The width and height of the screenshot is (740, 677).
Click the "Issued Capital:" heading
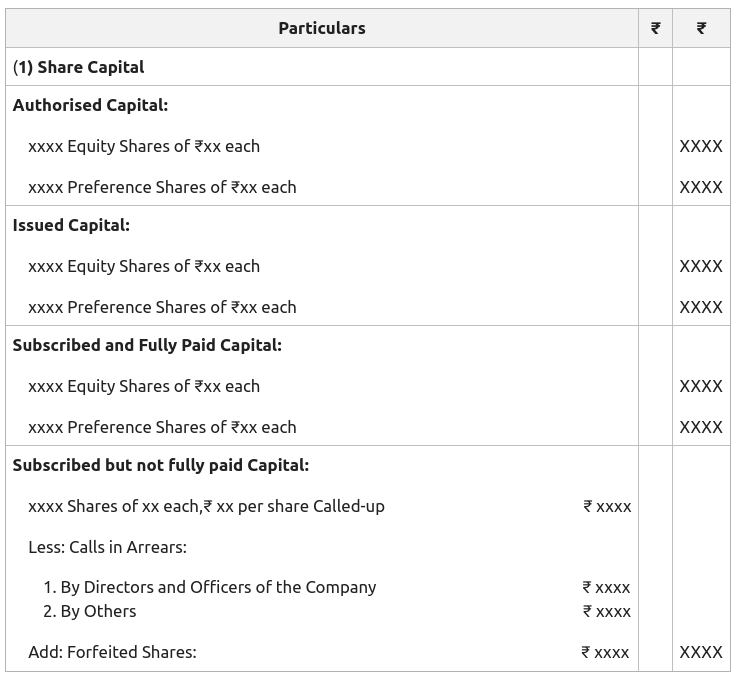(x=71, y=225)
